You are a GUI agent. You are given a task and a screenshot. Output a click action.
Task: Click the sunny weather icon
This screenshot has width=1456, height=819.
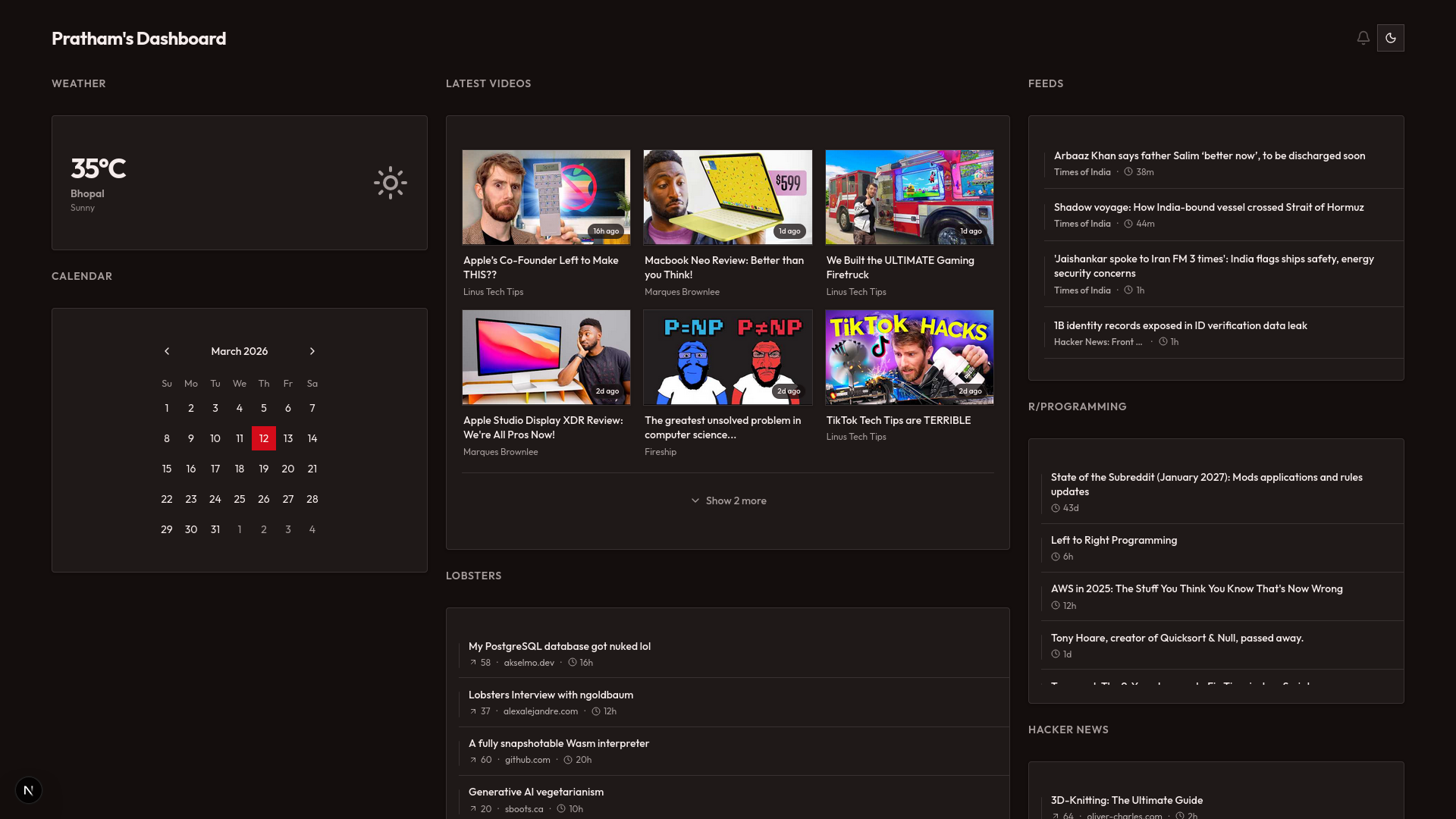pyautogui.click(x=391, y=183)
